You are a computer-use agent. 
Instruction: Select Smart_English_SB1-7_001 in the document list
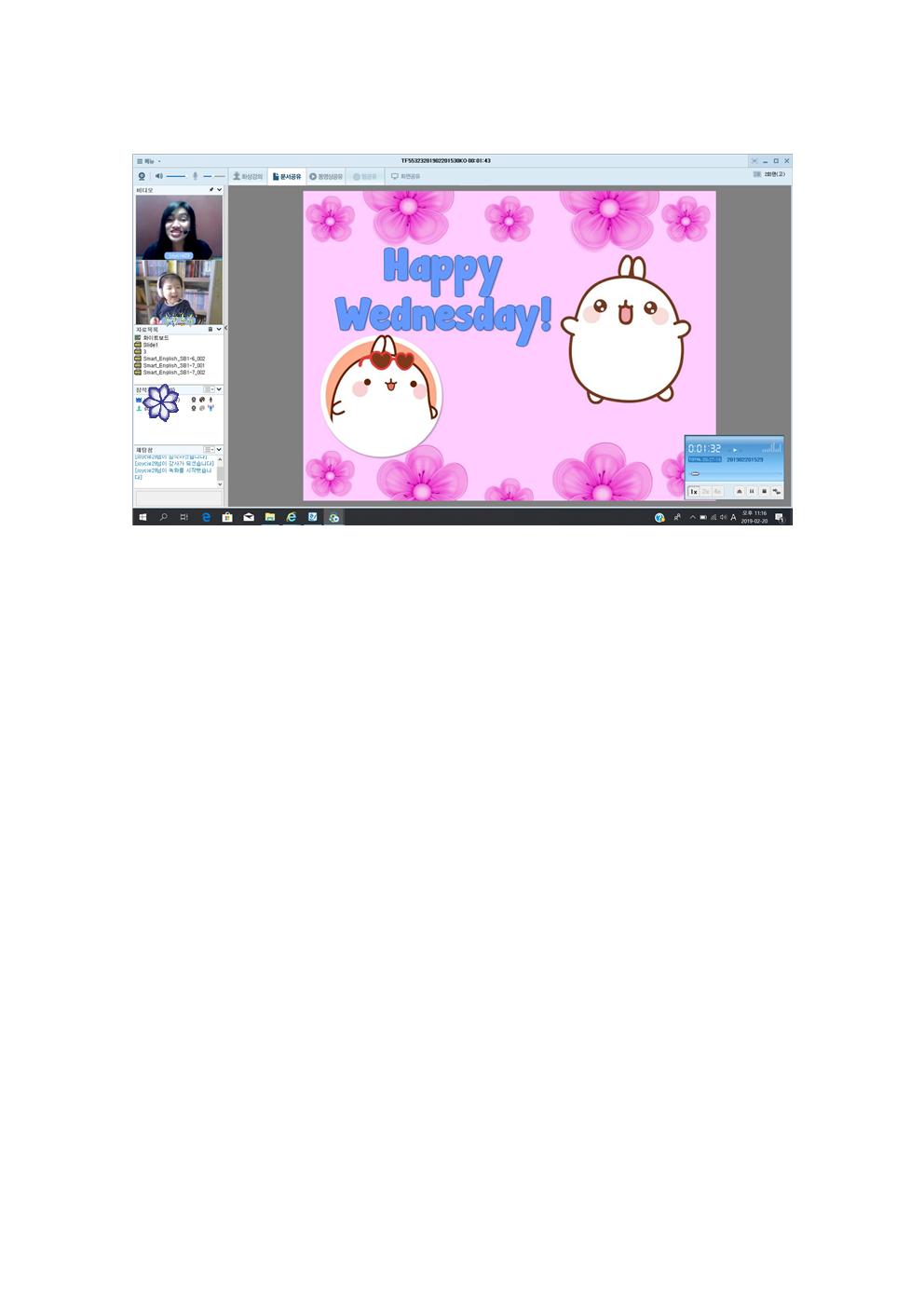(173, 365)
